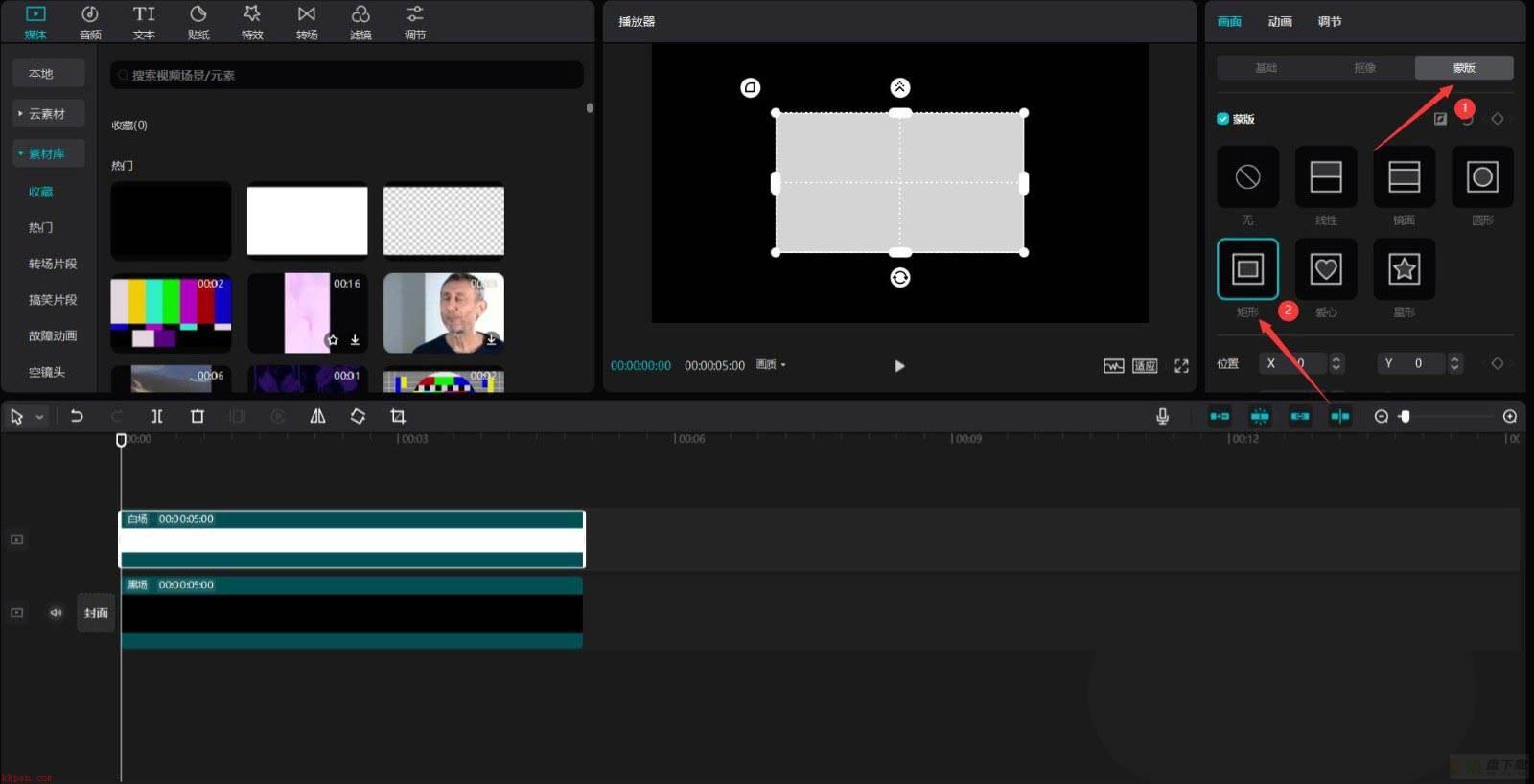Collapse the 素材库 material library section

click(49, 154)
